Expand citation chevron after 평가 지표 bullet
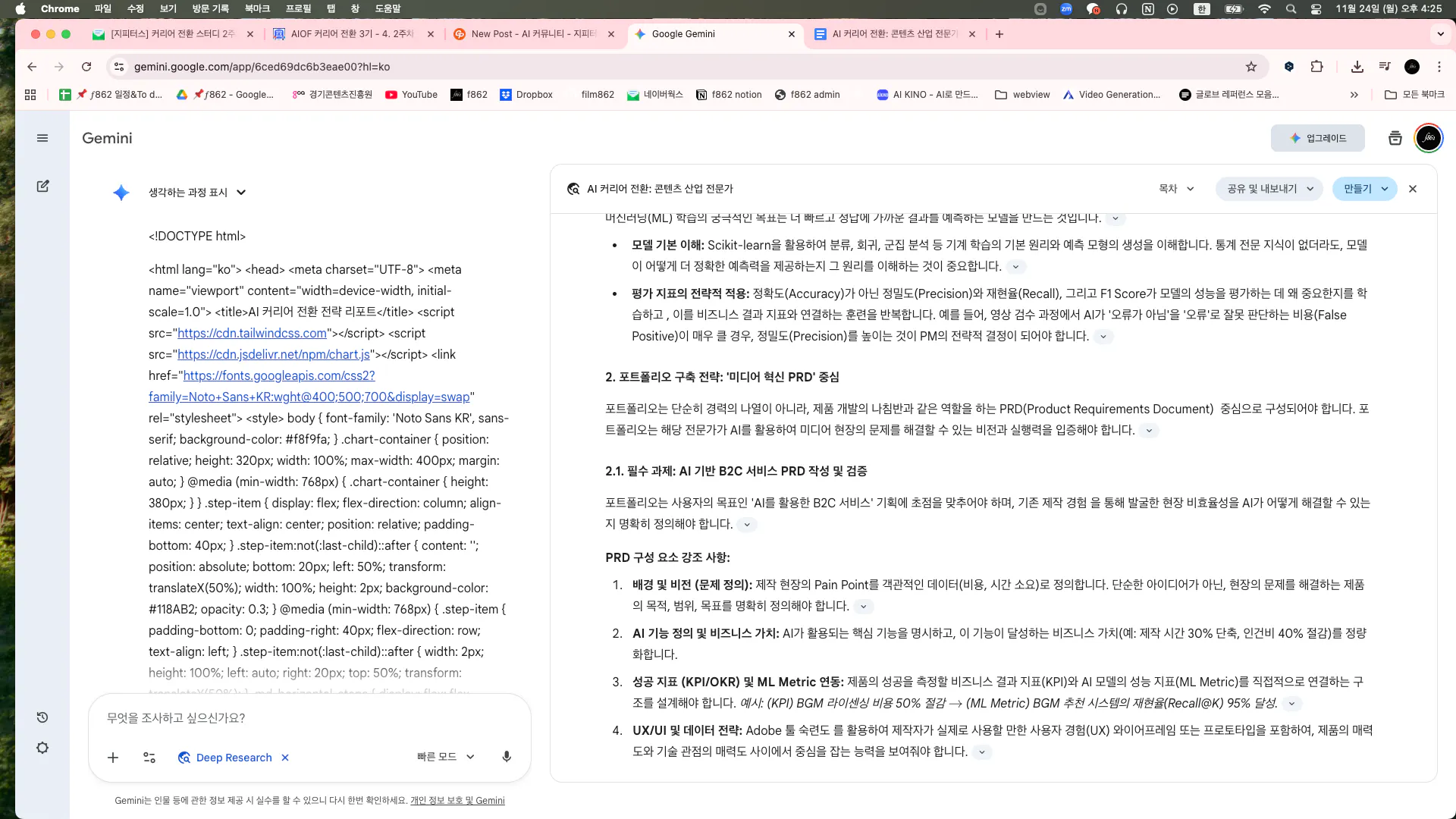Viewport: 1456px width, 819px height. pos(1103,337)
